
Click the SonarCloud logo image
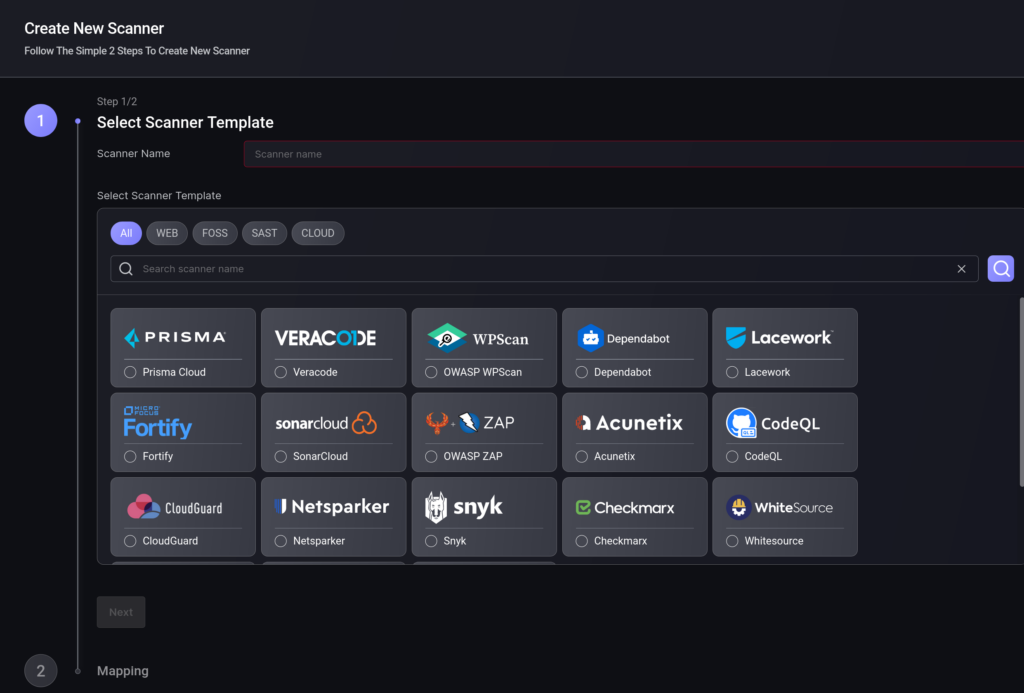(326, 423)
